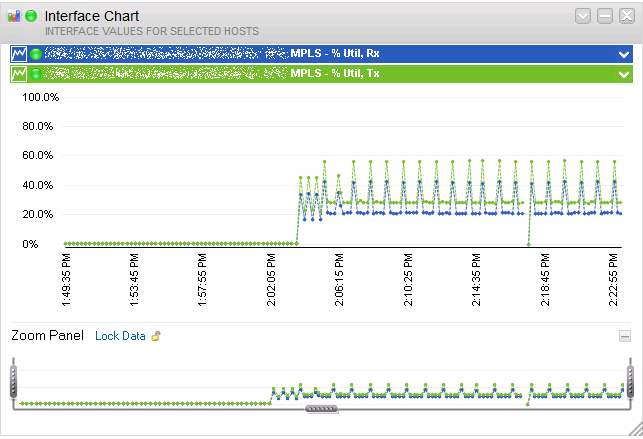This screenshot has height=439, width=643.
Task: Collapse the Zoom Panel with minus button
Action: [x=625, y=337]
